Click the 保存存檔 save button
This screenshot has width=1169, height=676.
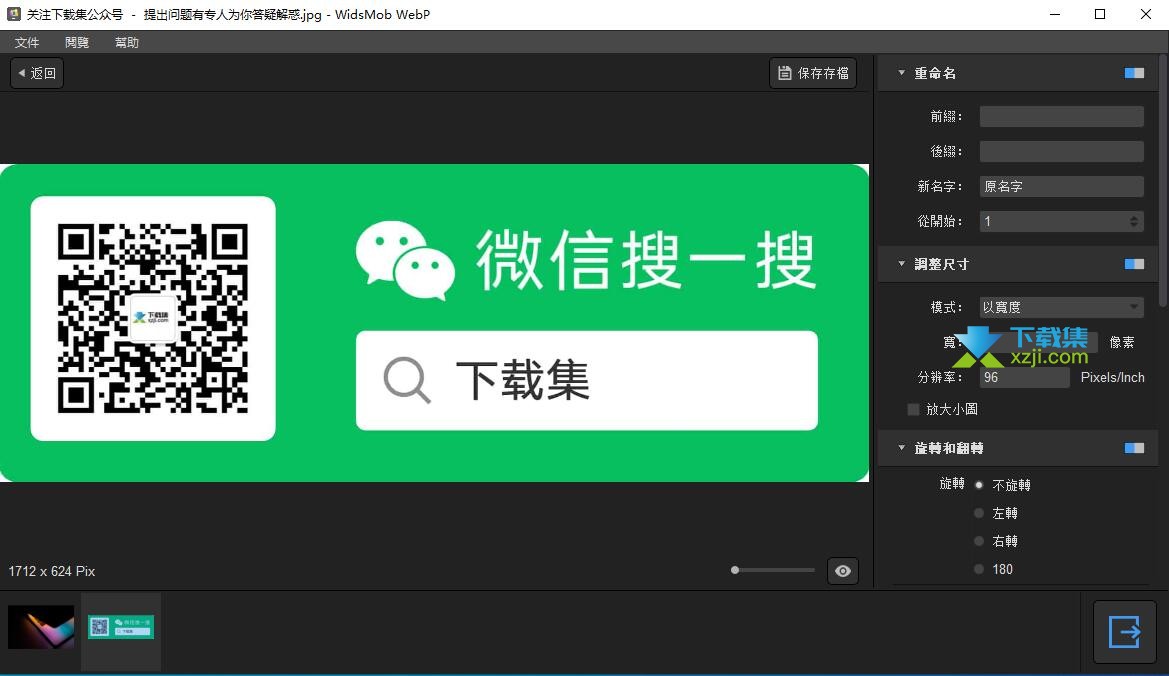tap(813, 73)
